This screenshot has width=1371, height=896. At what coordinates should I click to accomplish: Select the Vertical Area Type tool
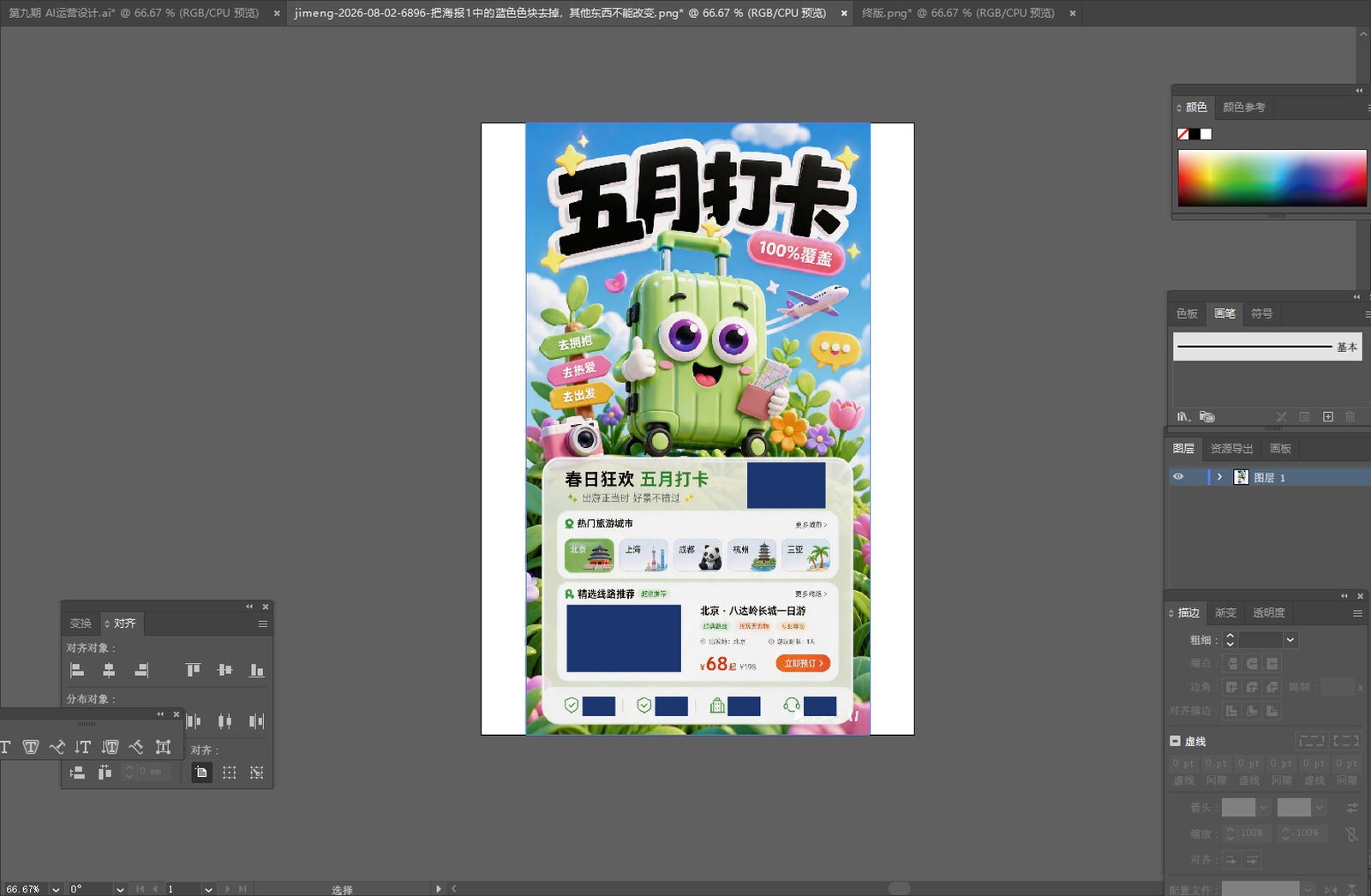[x=110, y=747]
